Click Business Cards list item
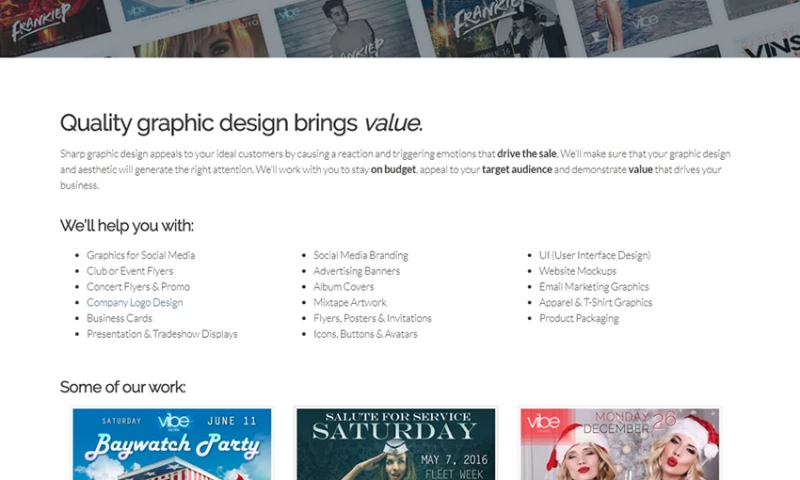800x480 pixels. [119, 318]
